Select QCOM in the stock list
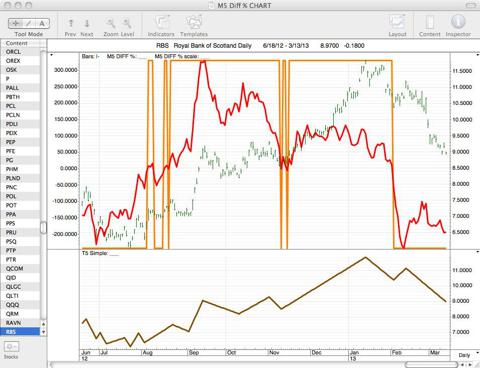 click(x=20, y=269)
